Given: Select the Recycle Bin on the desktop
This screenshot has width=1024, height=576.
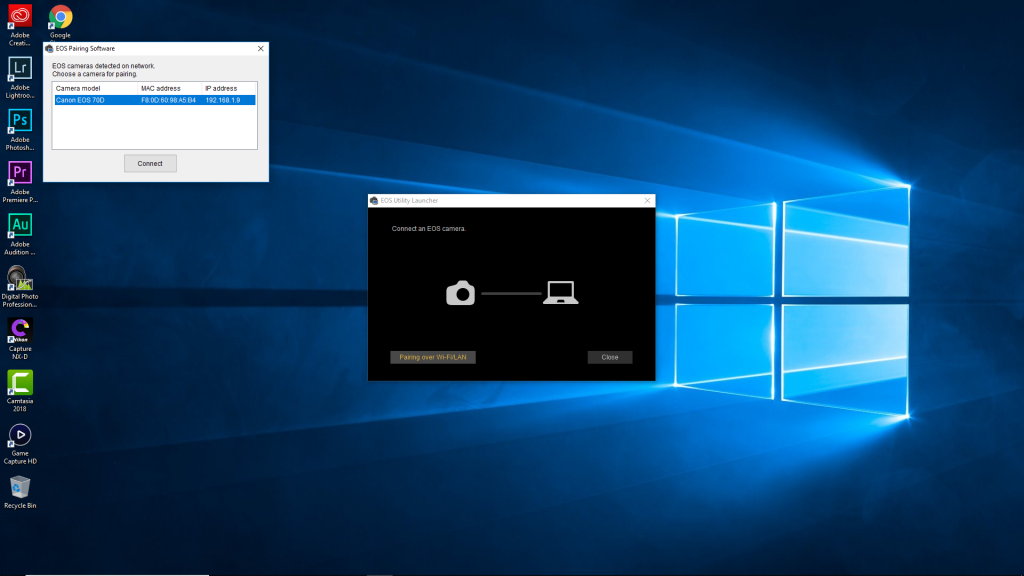Looking at the screenshot, I should (20, 488).
